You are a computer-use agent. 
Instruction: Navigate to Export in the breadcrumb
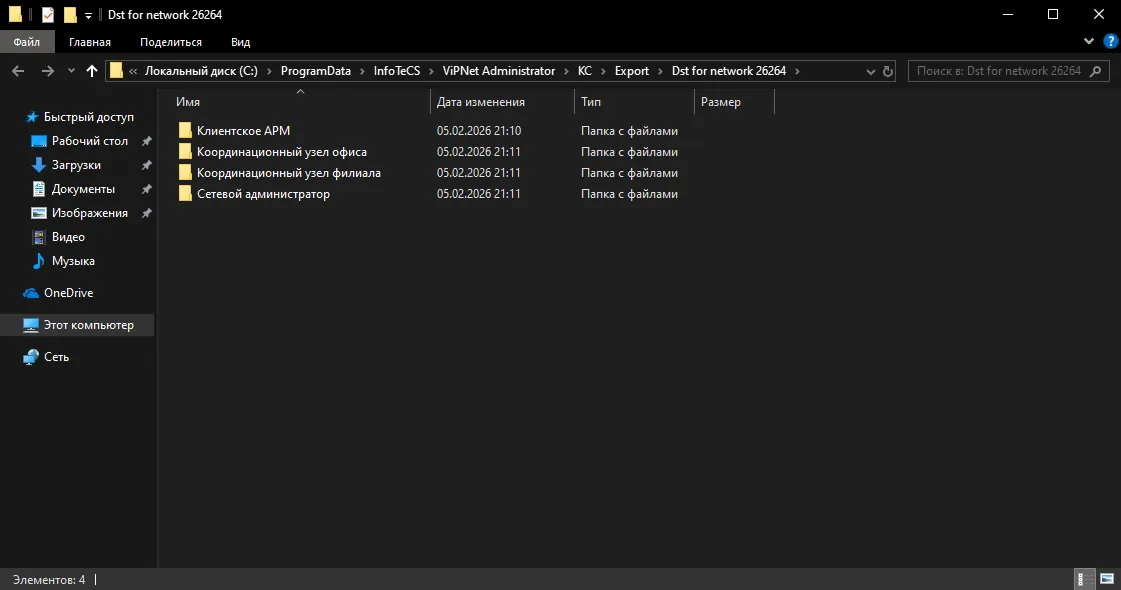tap(632, 71)
